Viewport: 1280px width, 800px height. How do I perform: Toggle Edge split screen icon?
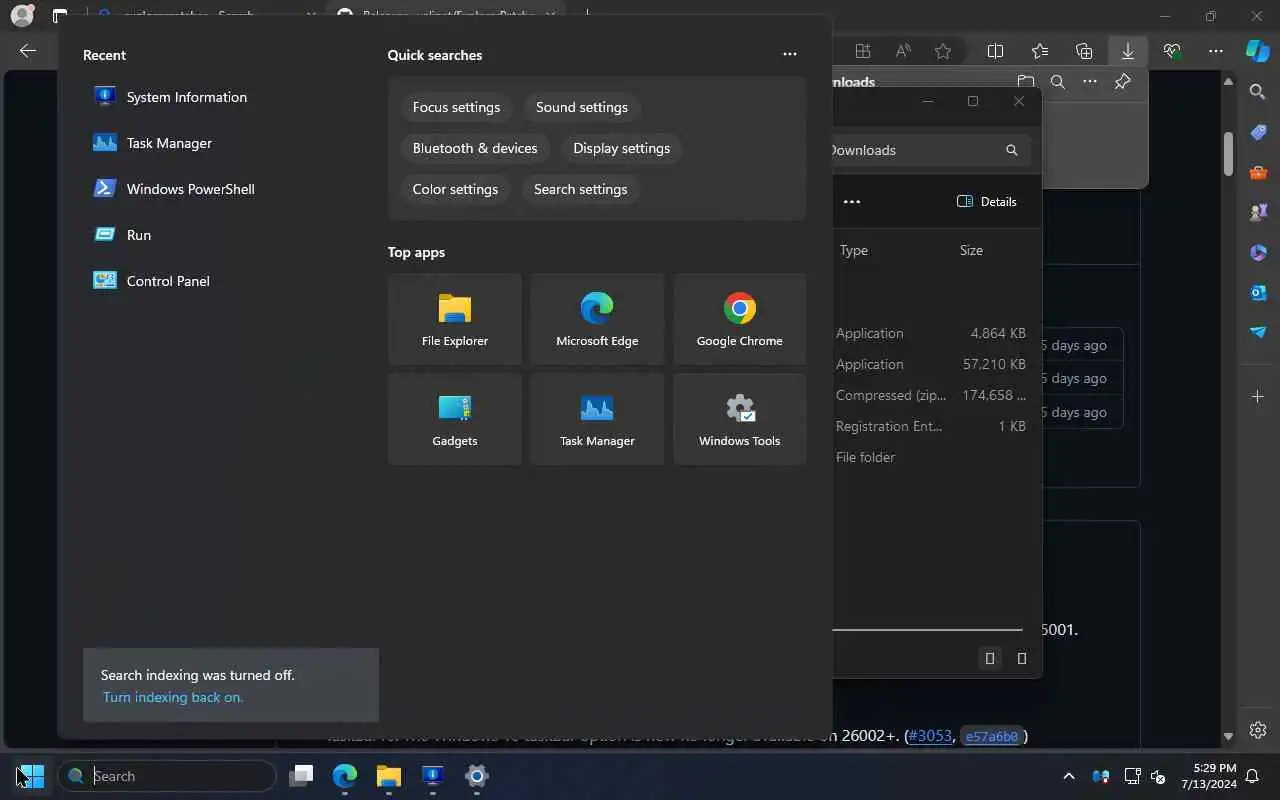coord(996,51)
